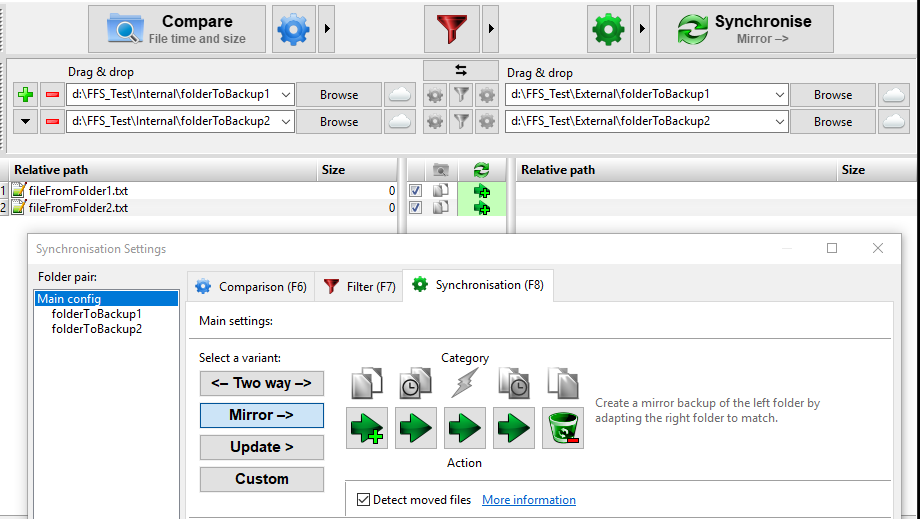Maximize the Synchronisation Settings dialog

(832, 248)
